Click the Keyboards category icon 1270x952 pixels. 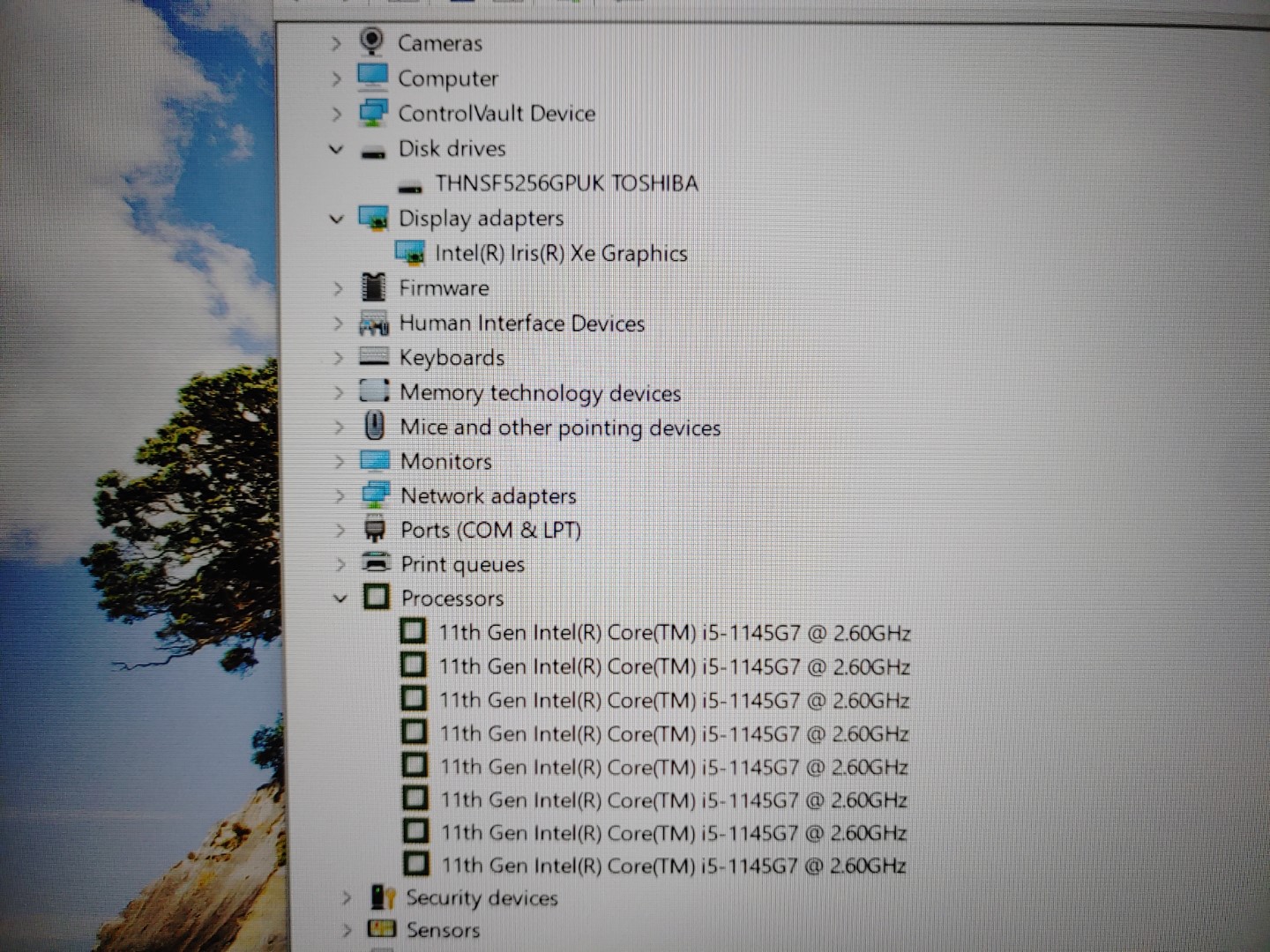[x=374, y=357]
